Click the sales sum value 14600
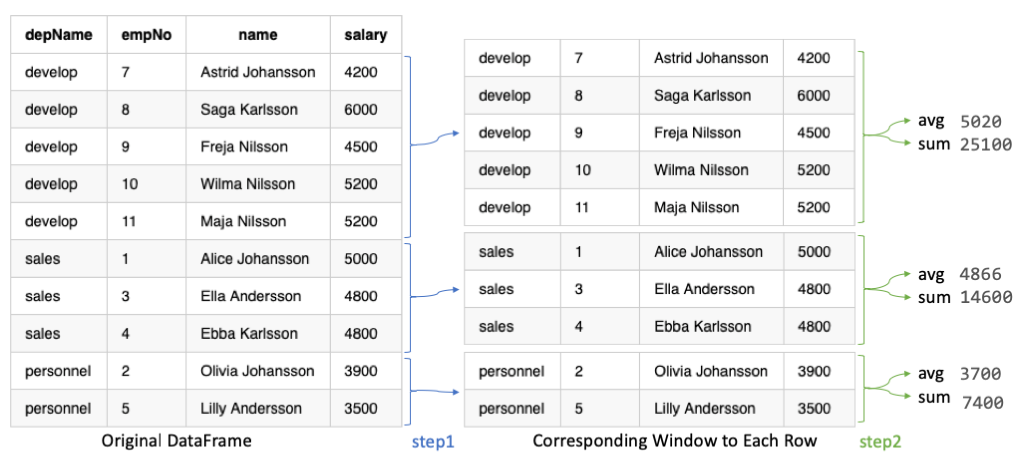 point(985,297)
